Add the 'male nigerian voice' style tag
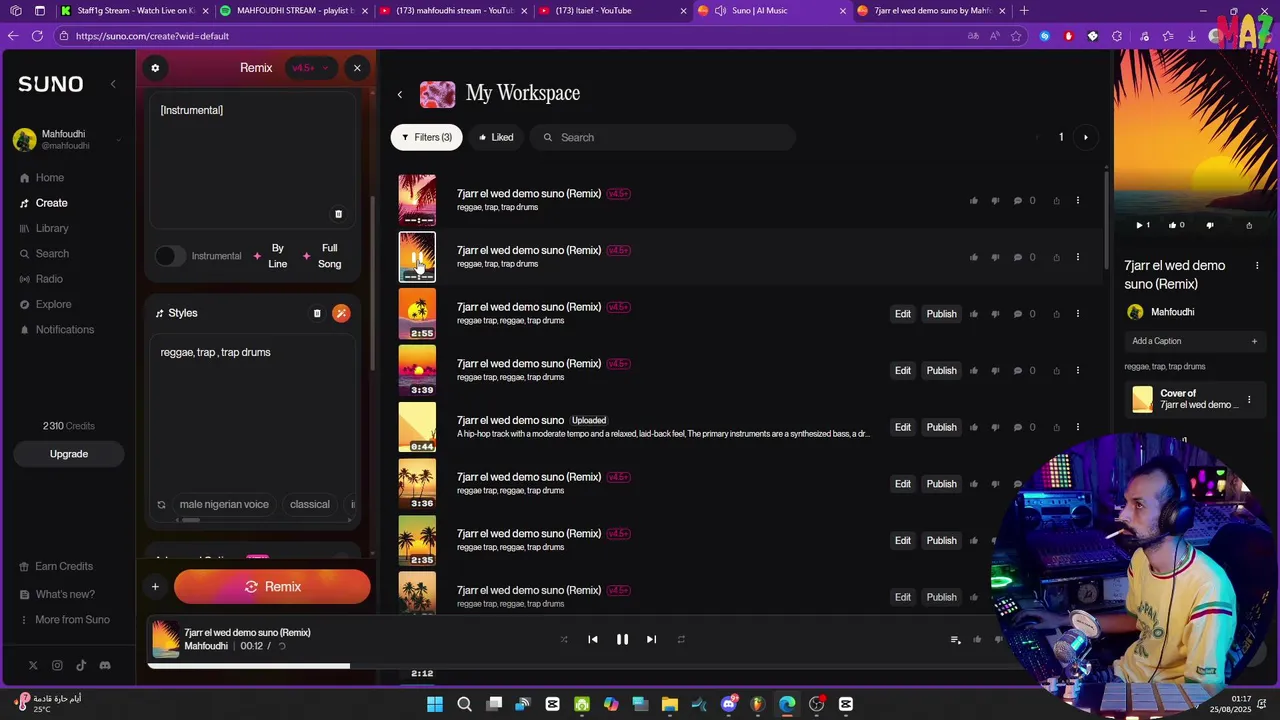The width and height of the screenshot is (1280, 720). coord(224,505)
